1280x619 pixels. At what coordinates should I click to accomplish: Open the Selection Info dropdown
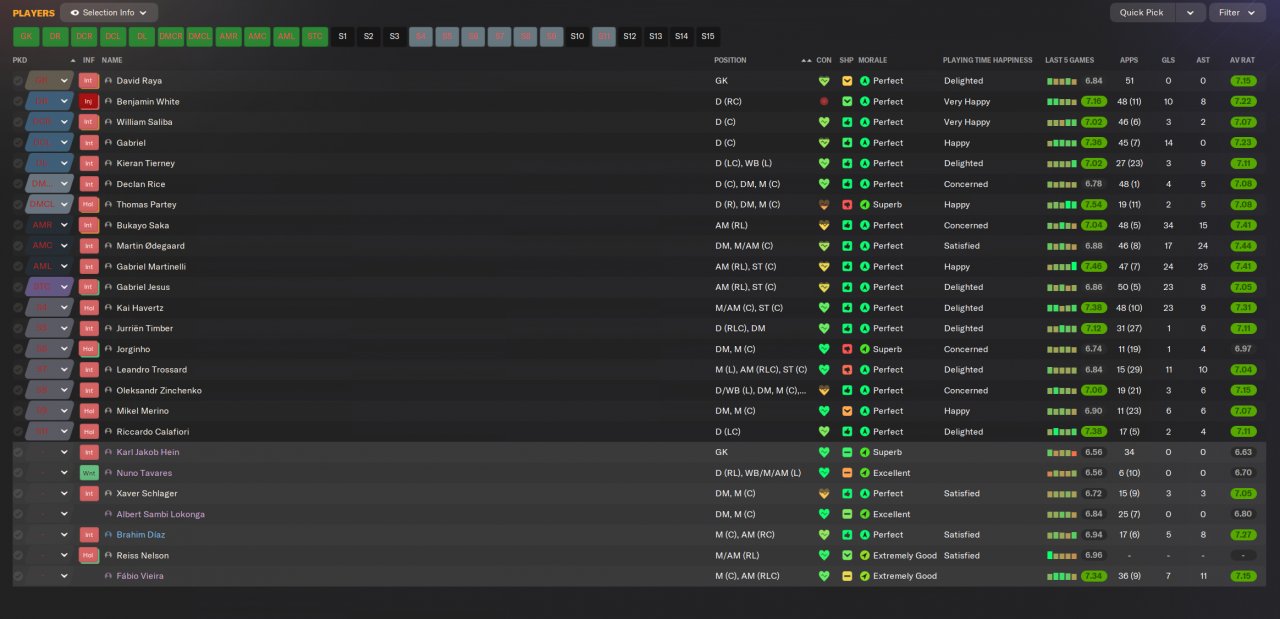109,13
